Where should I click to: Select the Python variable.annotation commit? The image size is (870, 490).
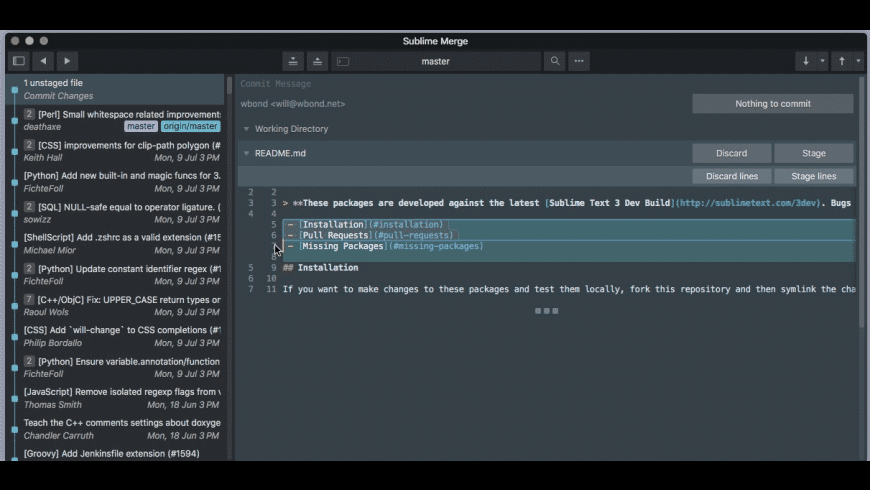tap(115, 367)
